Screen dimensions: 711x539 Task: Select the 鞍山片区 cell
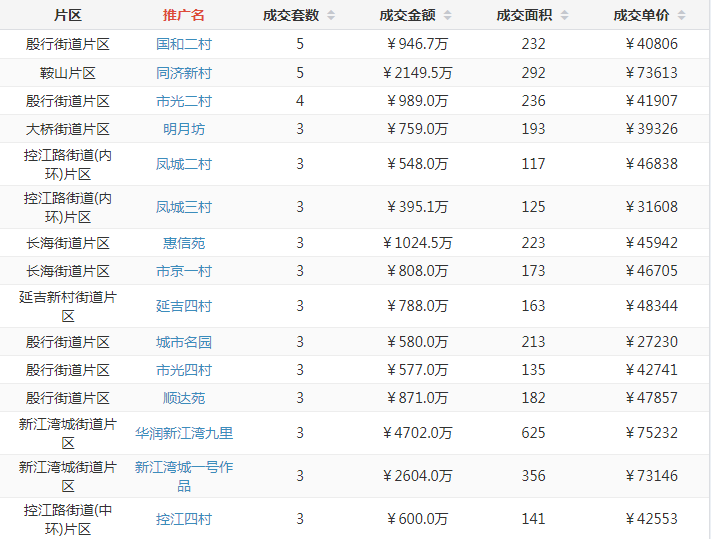click(68, 73)
